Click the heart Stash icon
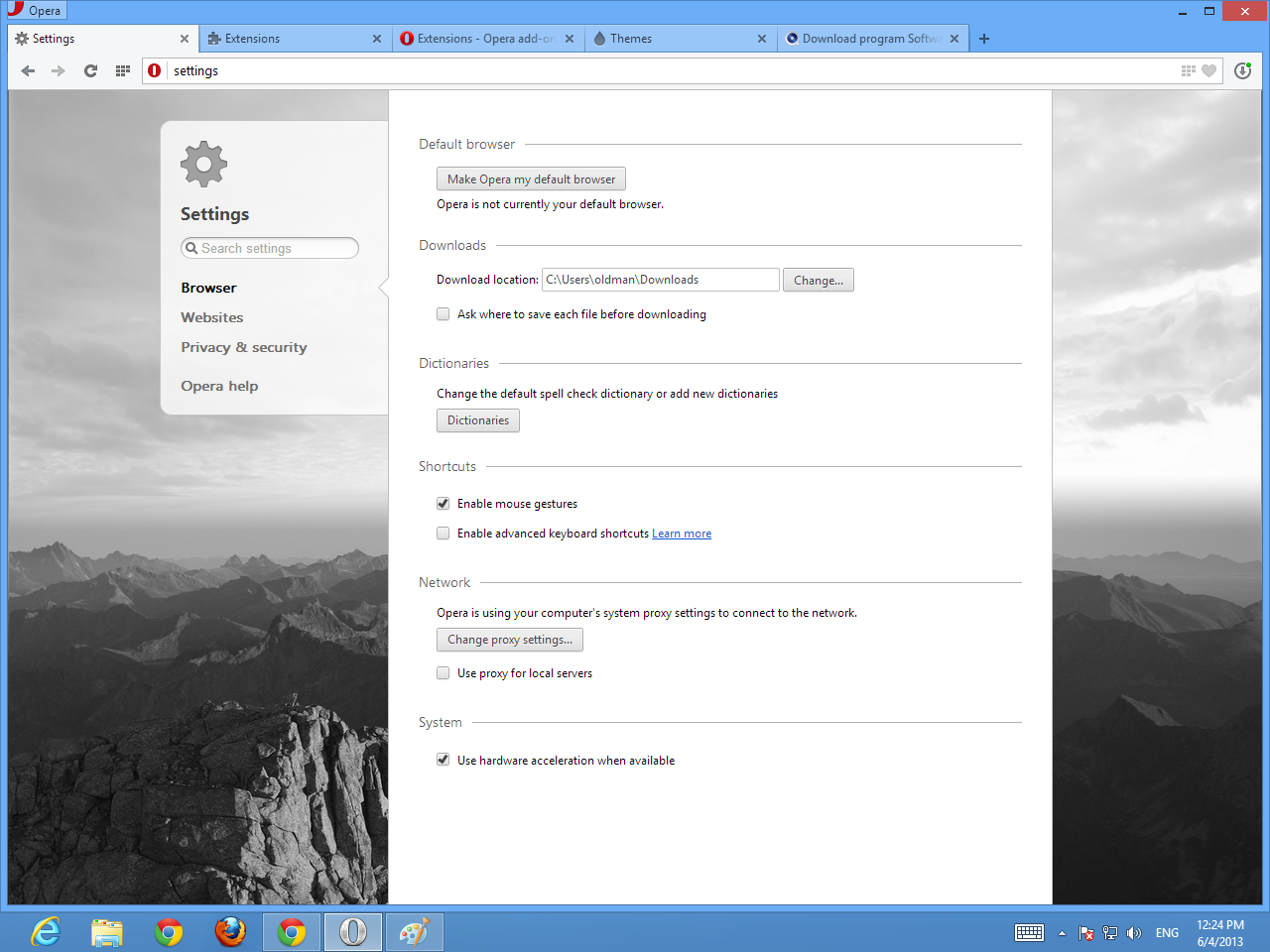This screenshot has width=1270, height=952. pyautogui.click(x=1208, y=70)
